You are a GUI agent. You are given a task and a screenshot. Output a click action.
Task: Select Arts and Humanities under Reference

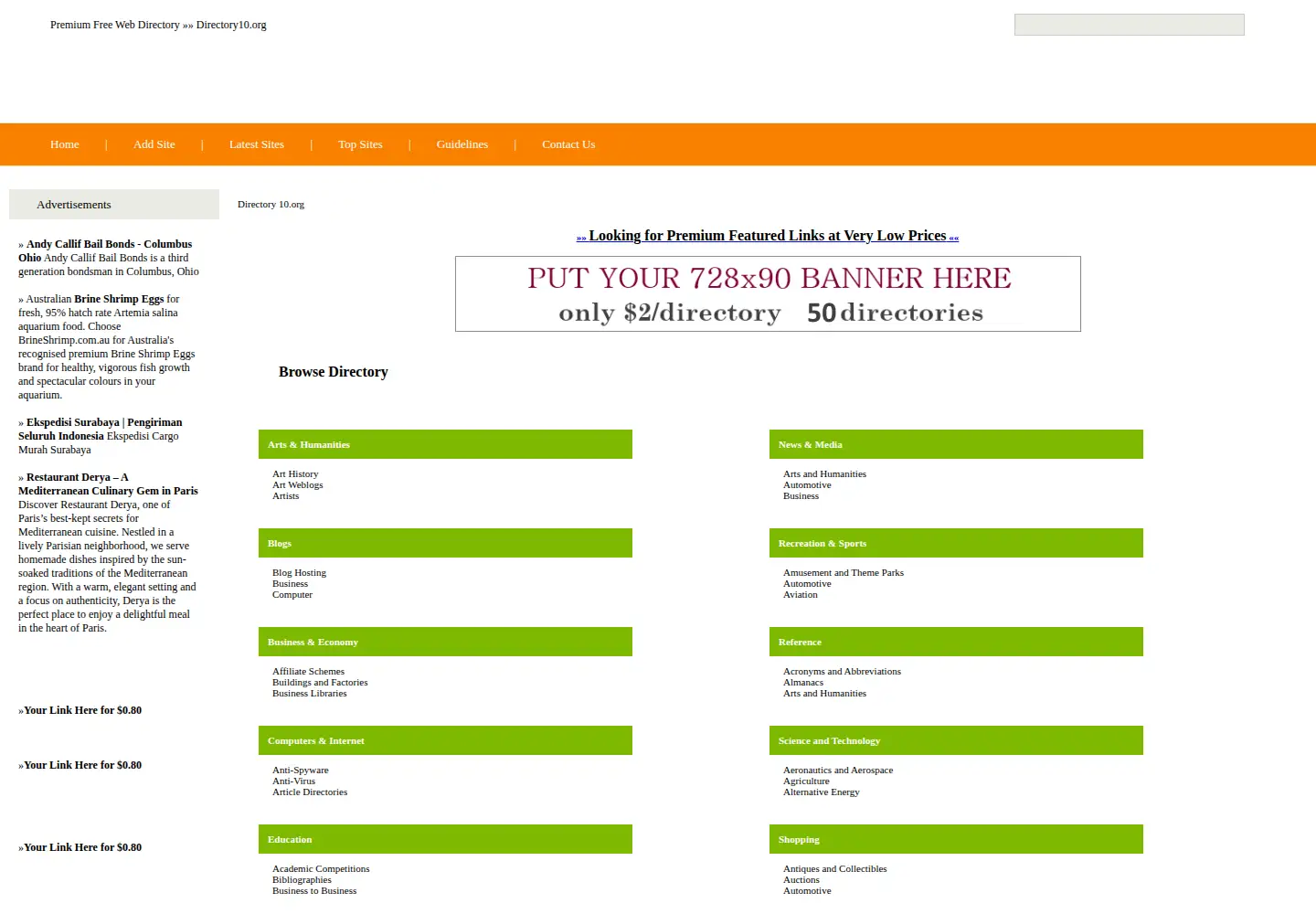[x=824, y=694]
